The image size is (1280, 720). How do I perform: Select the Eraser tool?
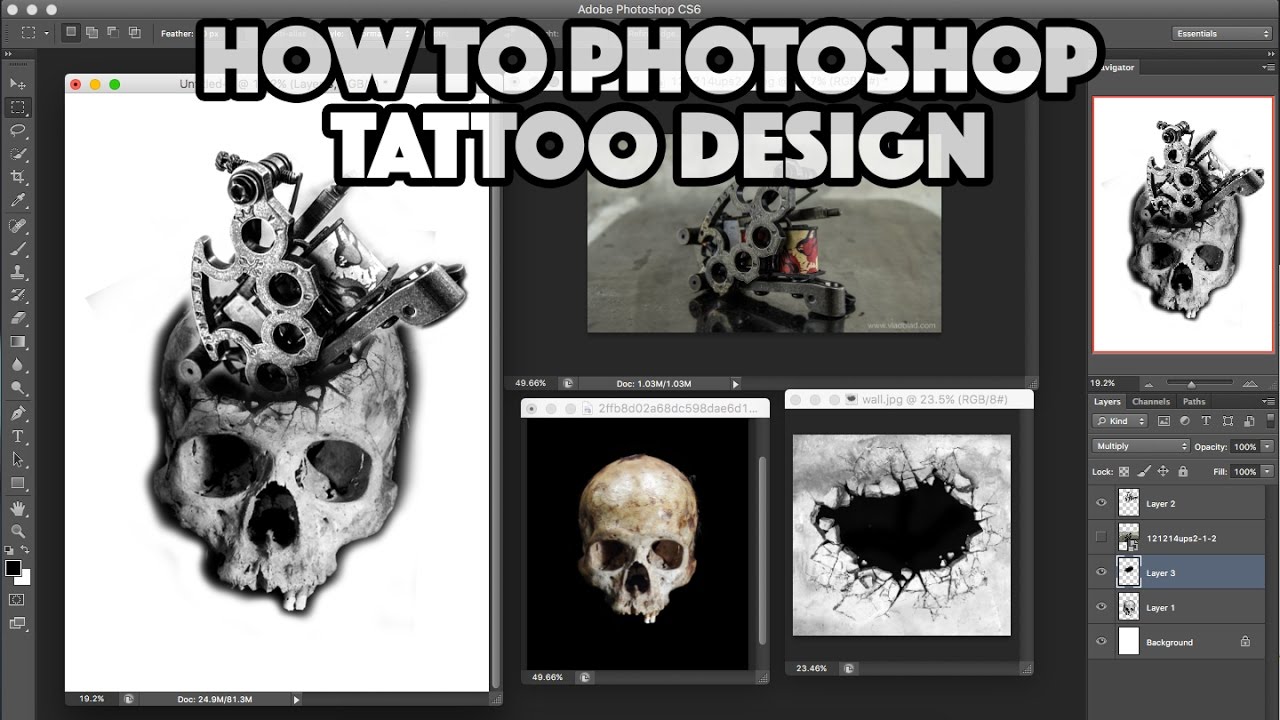coord(17,319)
